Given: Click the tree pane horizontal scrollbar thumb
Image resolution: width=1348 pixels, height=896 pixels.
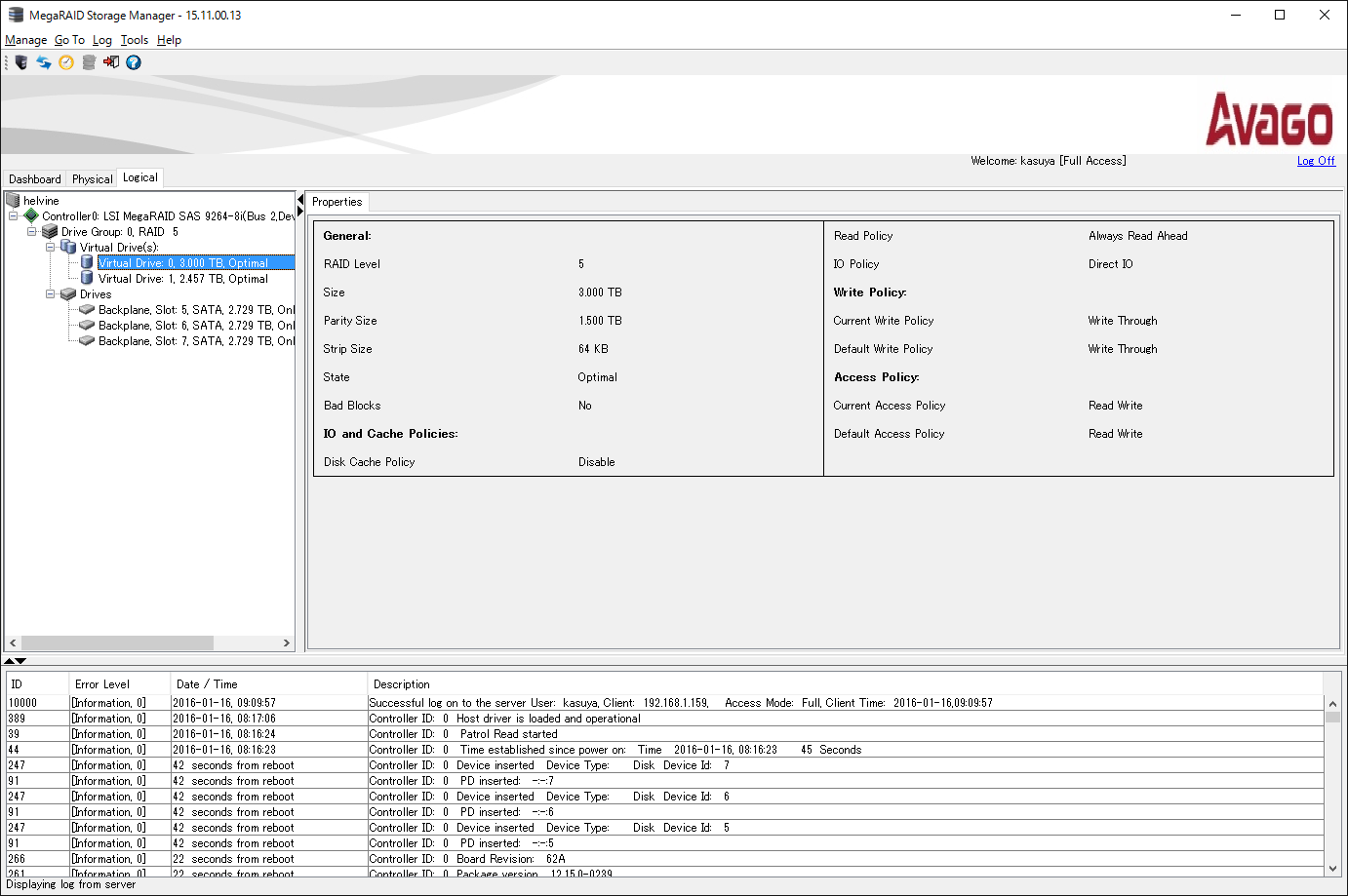Looking at the screenshot, I should 117,643.
